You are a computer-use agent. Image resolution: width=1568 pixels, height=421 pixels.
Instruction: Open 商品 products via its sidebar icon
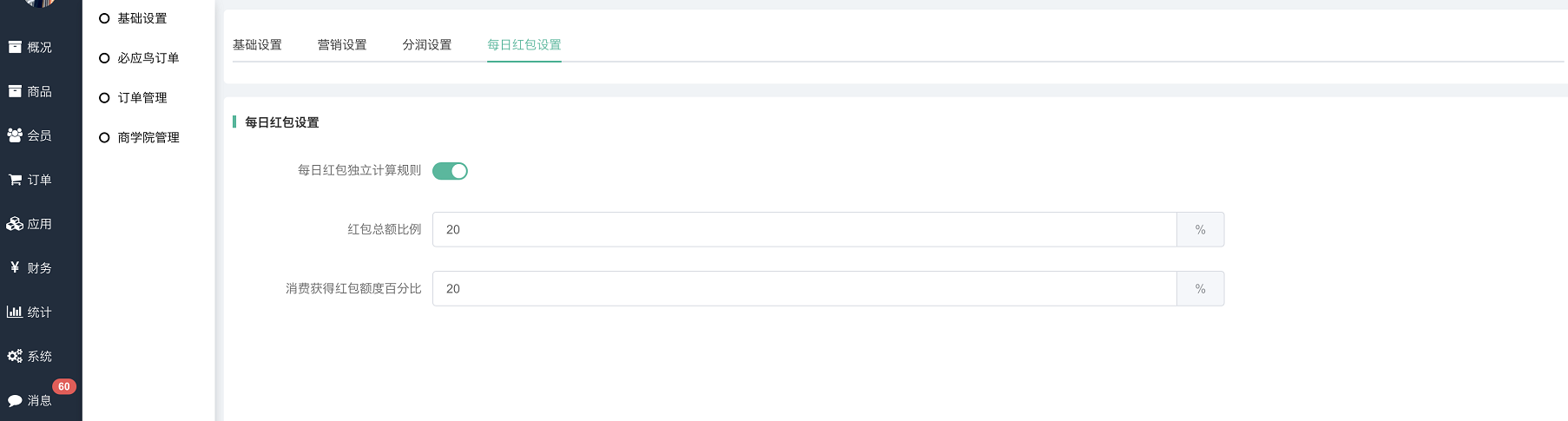pos(15,91)
